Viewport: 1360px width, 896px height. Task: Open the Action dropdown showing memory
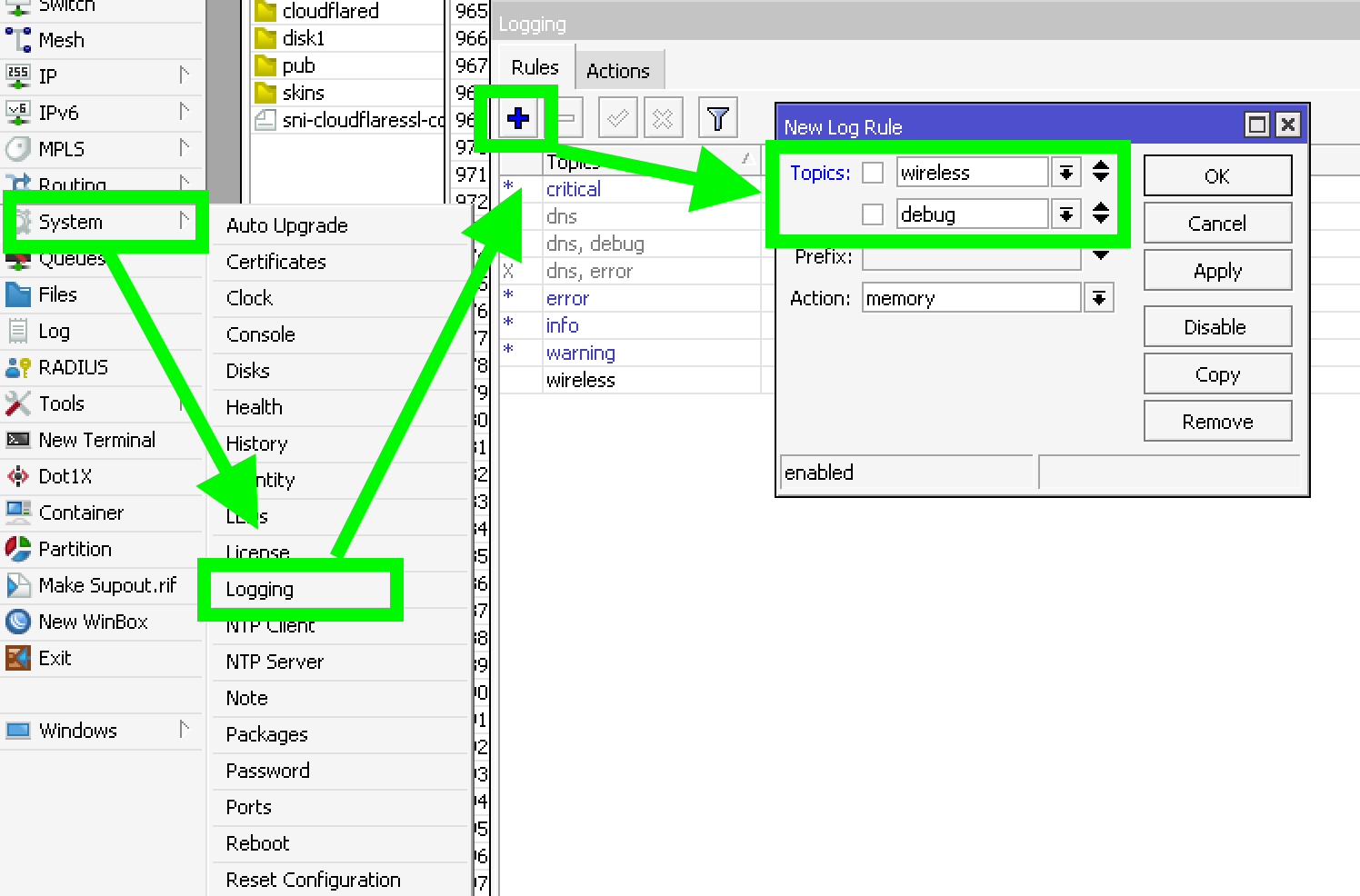(x=1098, y=297)
